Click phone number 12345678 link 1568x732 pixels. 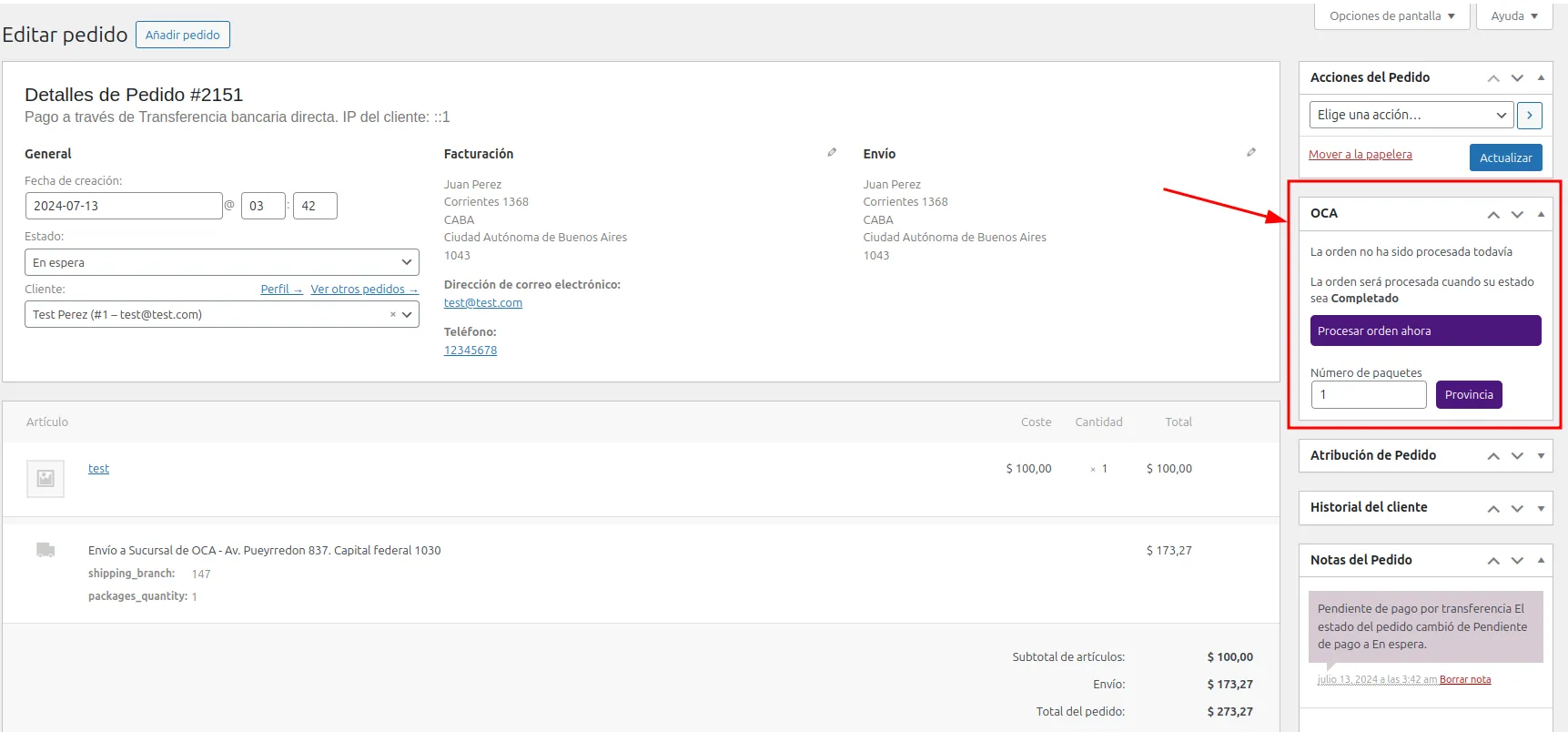(x=470, y=351)
